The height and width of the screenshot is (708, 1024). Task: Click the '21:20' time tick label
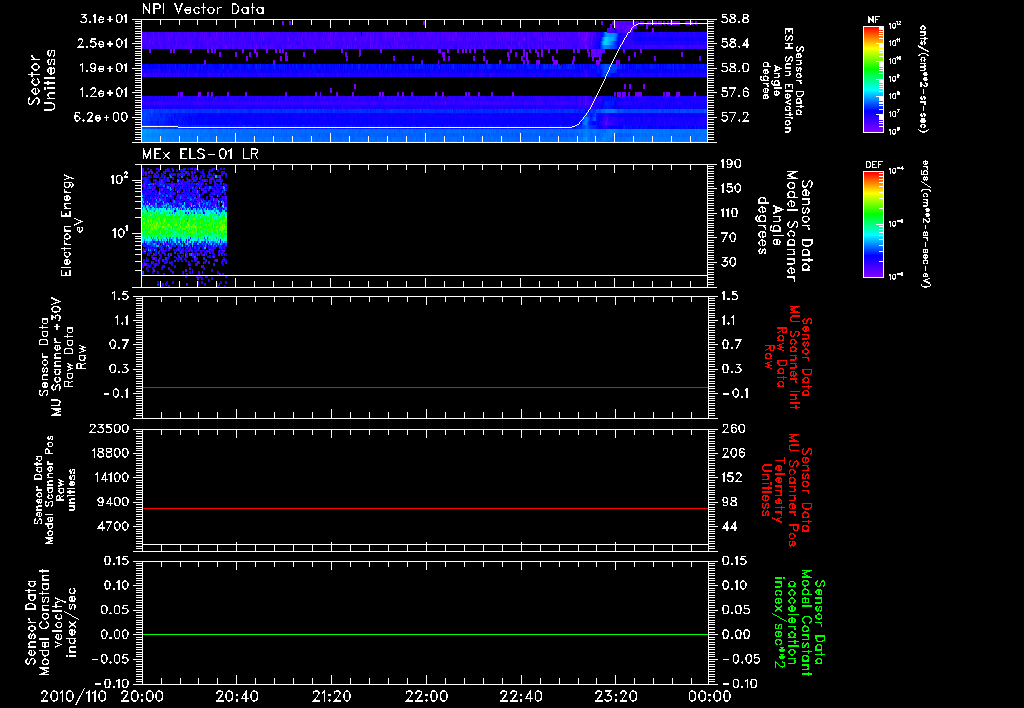coord(332,696)
